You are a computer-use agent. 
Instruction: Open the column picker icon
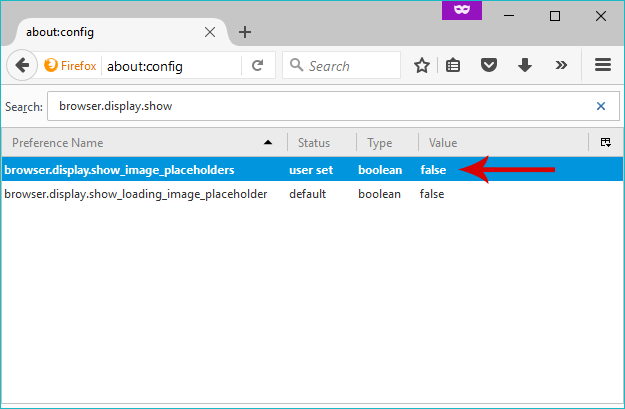605,142
